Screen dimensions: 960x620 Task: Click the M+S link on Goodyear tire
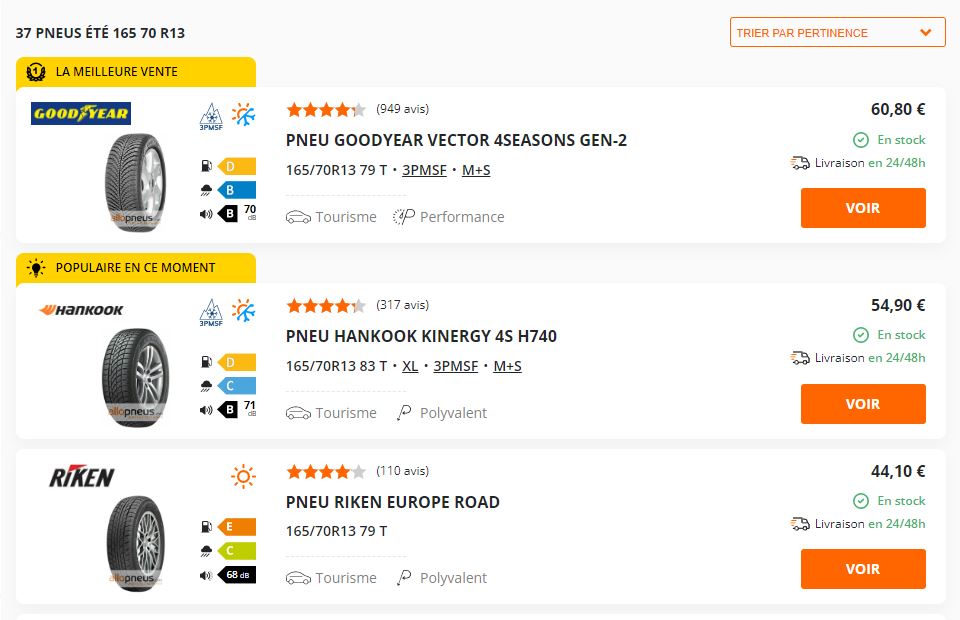point(476,170)
